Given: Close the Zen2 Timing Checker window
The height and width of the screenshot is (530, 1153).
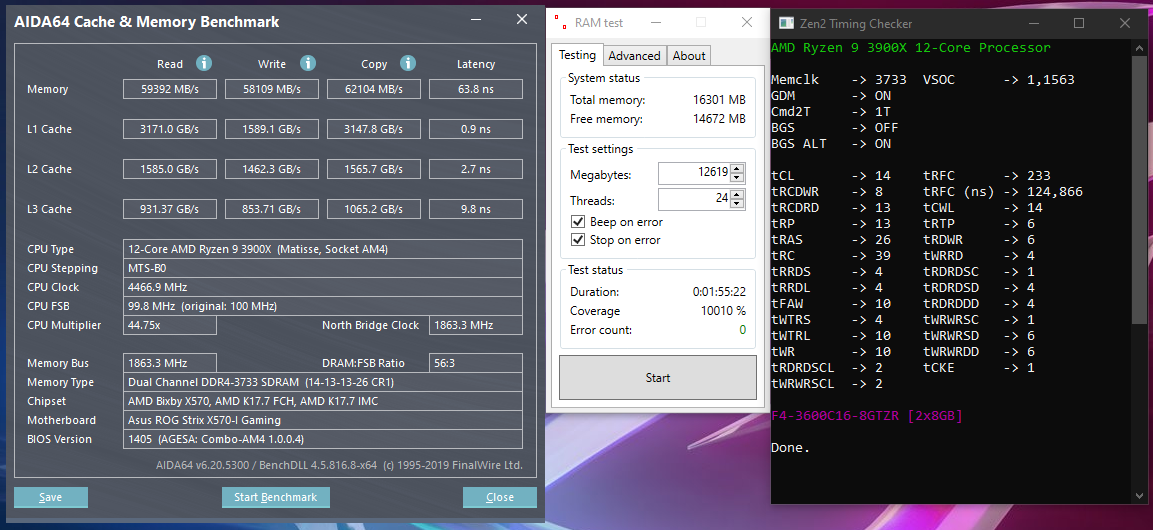Looking at the screenshot, I should [x=1125, y=23].
